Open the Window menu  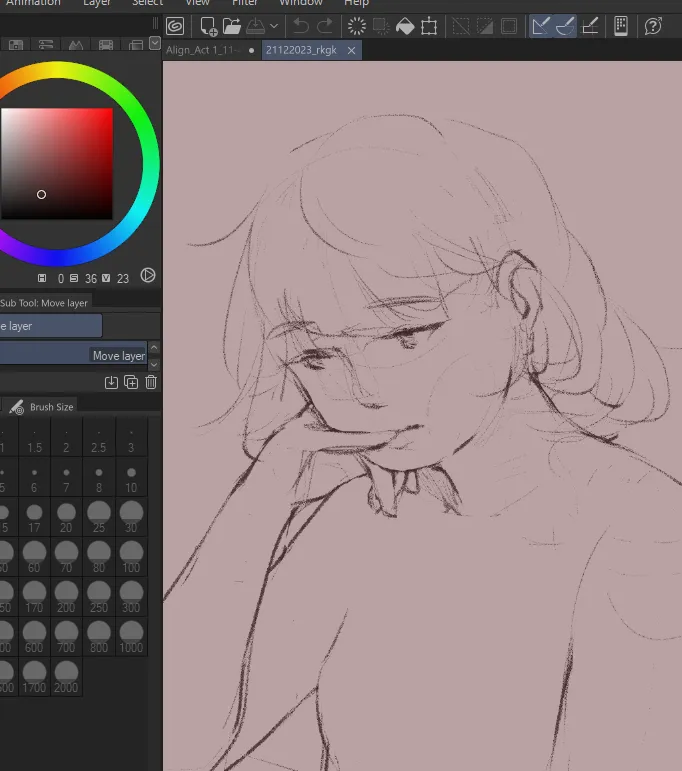[x=301, y=3]
